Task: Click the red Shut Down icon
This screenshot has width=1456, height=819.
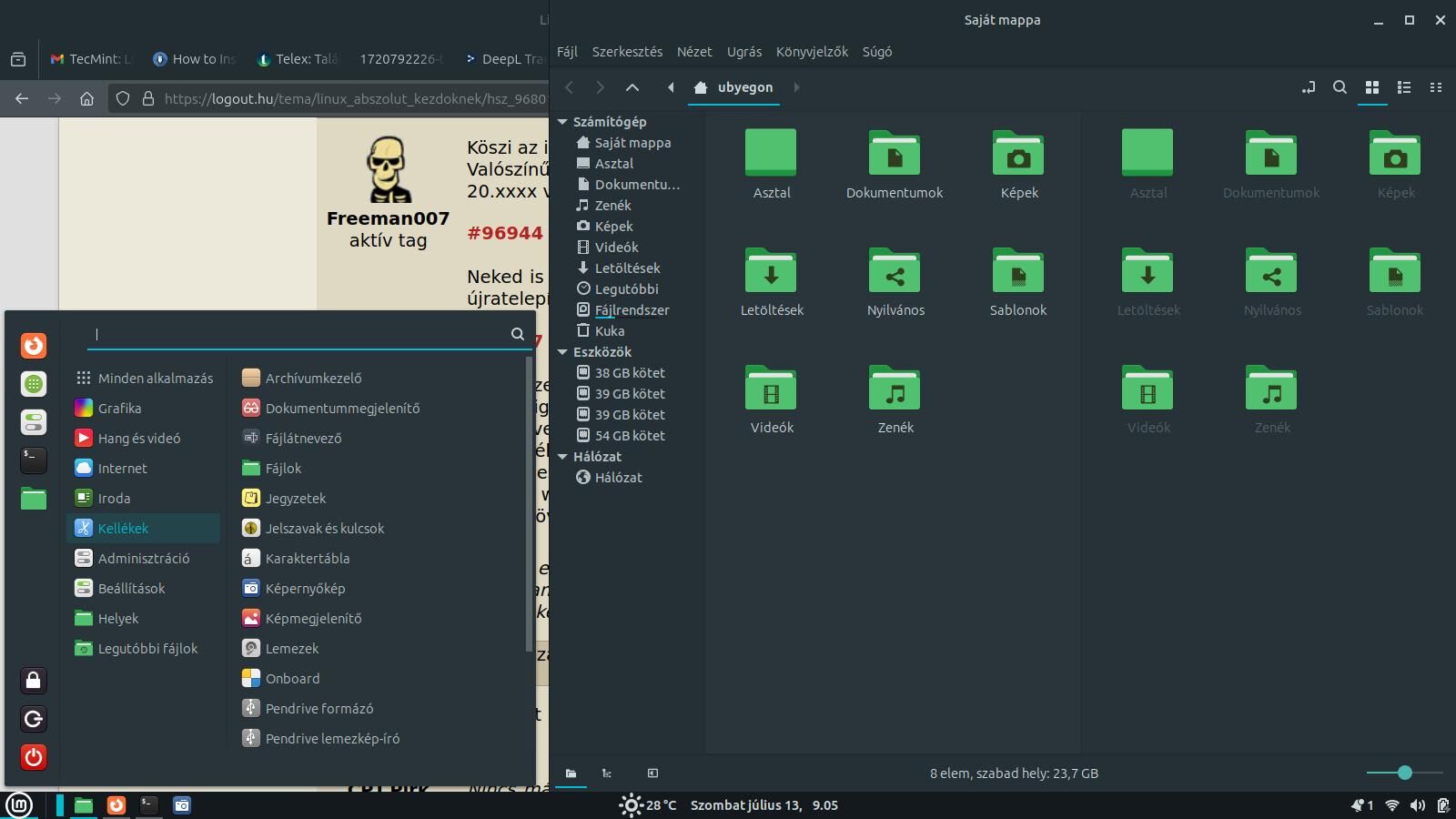Action: pos(34,757)
